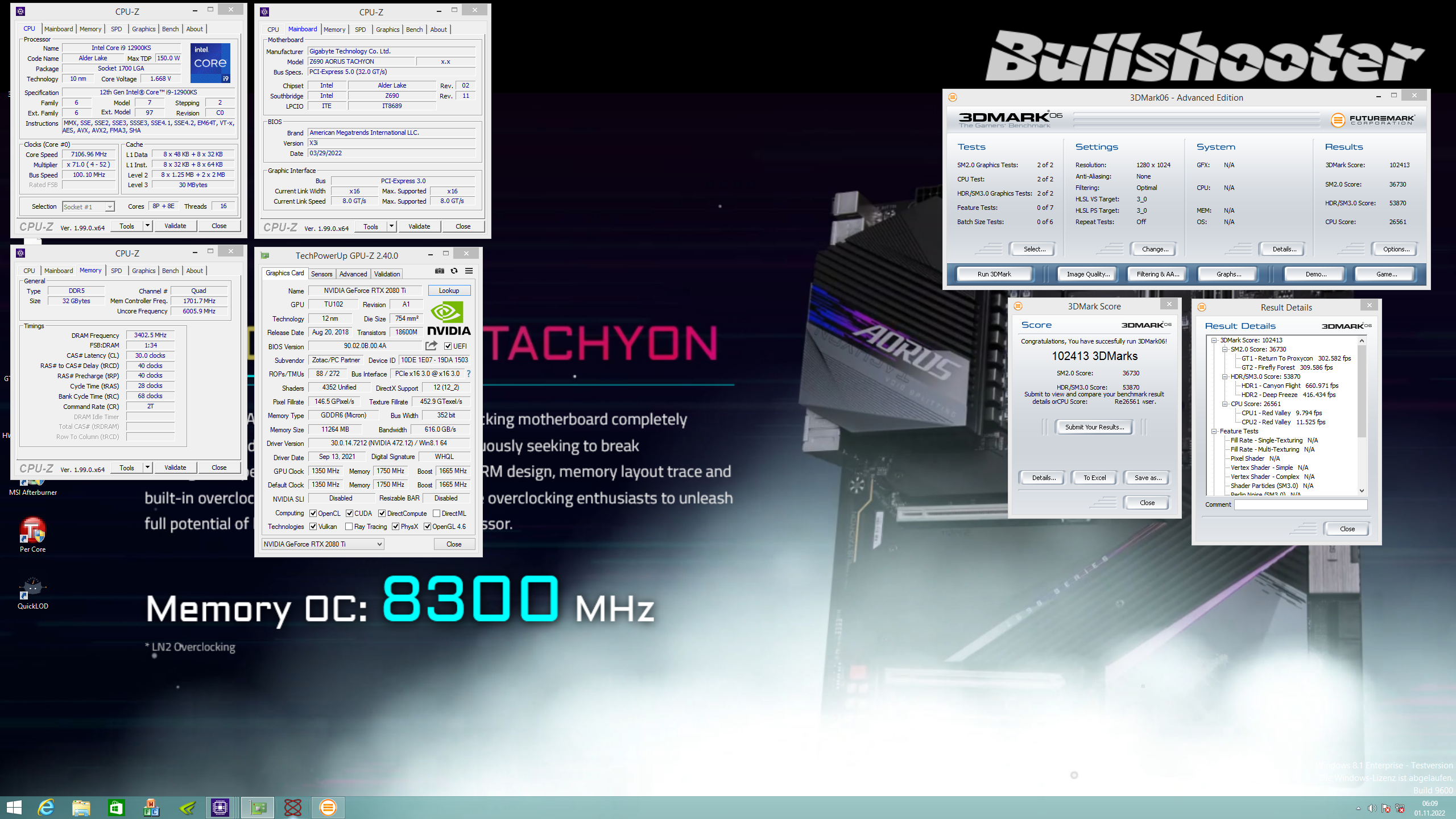Open the Advanced tab in GPU-Z
The image size is (1456, 819).
353,274
